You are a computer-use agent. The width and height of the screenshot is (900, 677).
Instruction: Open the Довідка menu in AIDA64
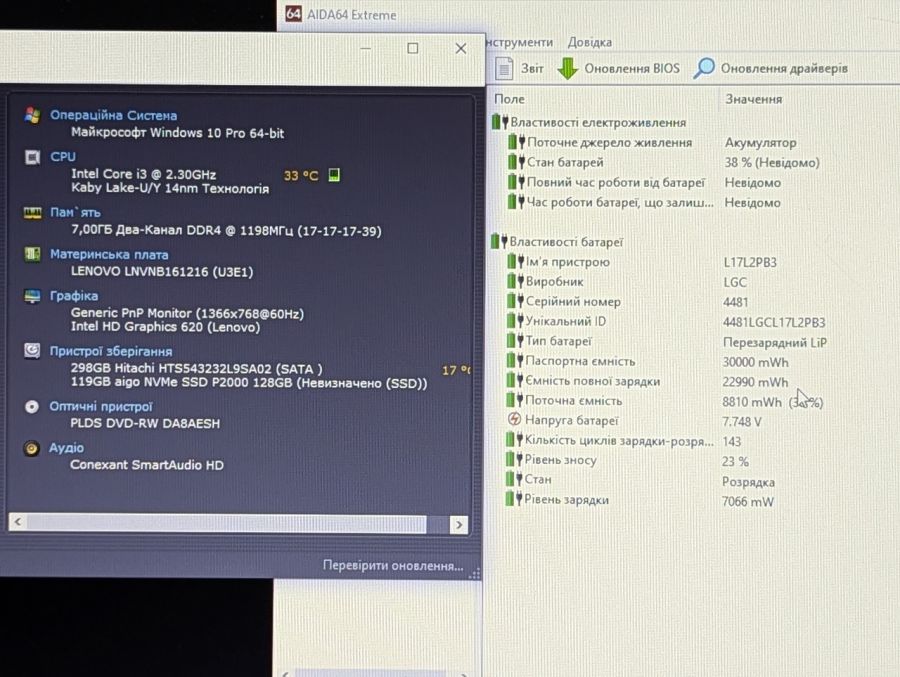[x=589, y=42]
